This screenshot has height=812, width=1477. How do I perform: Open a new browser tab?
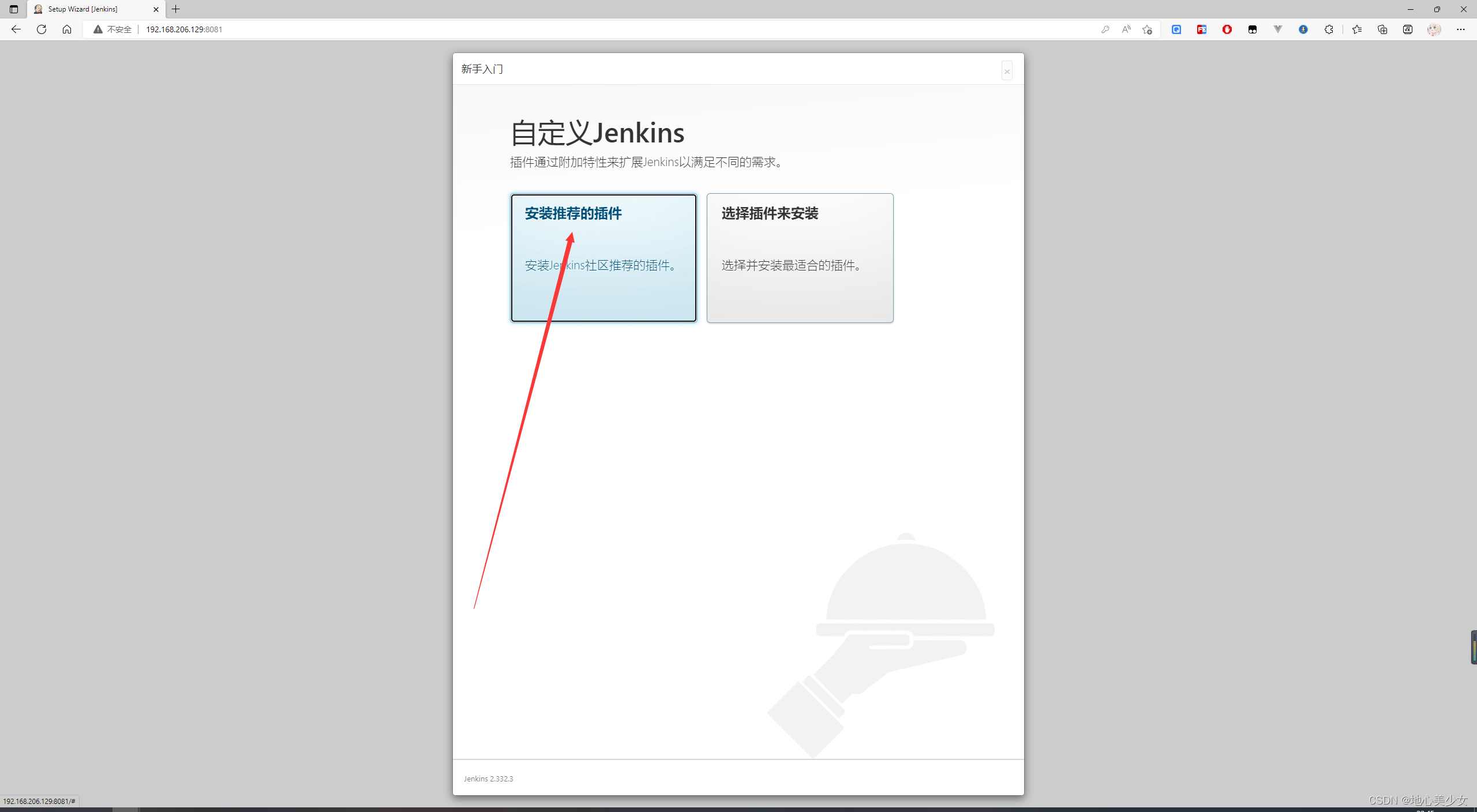point(176,9)
